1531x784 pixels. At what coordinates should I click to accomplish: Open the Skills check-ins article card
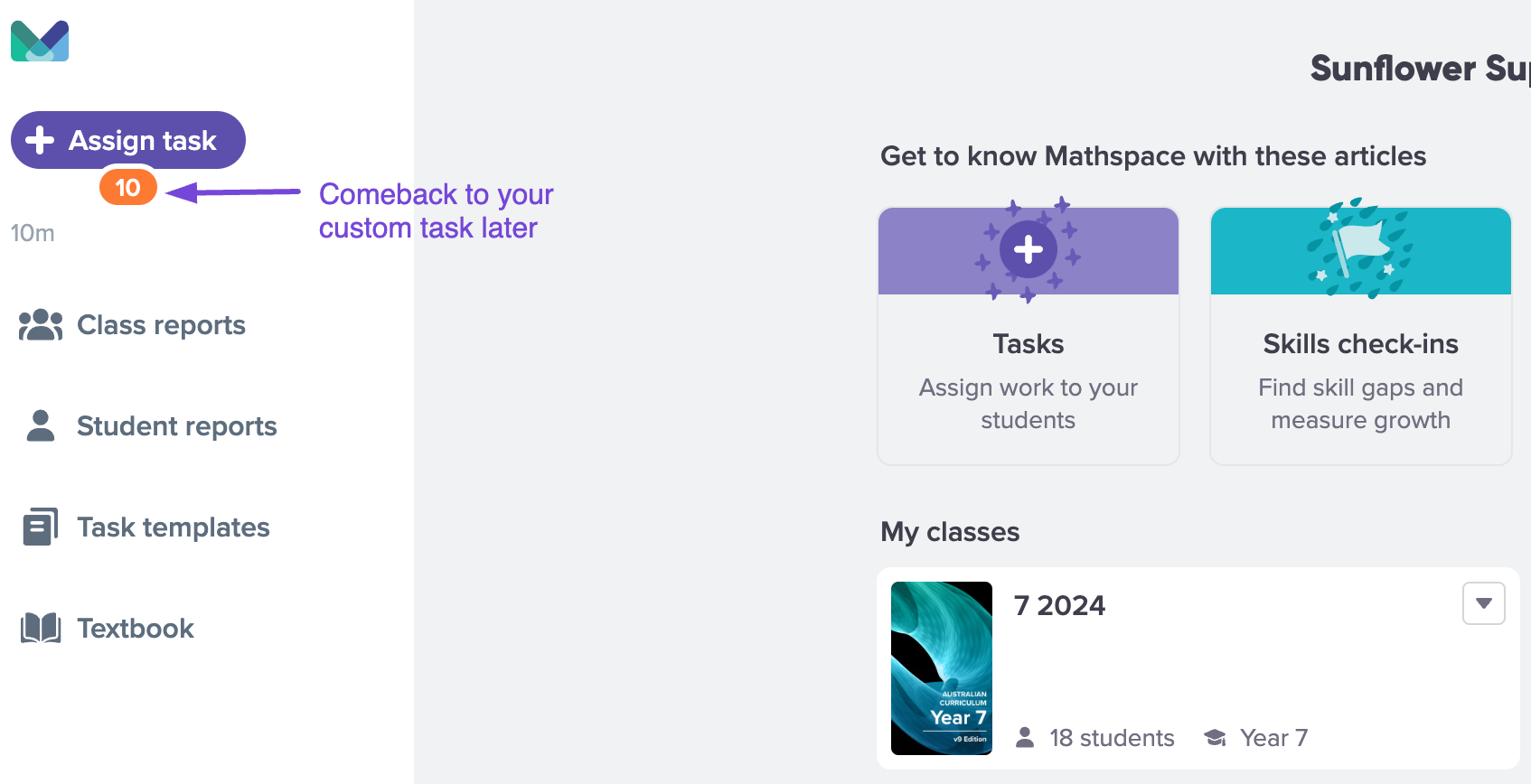(1361, 336)
